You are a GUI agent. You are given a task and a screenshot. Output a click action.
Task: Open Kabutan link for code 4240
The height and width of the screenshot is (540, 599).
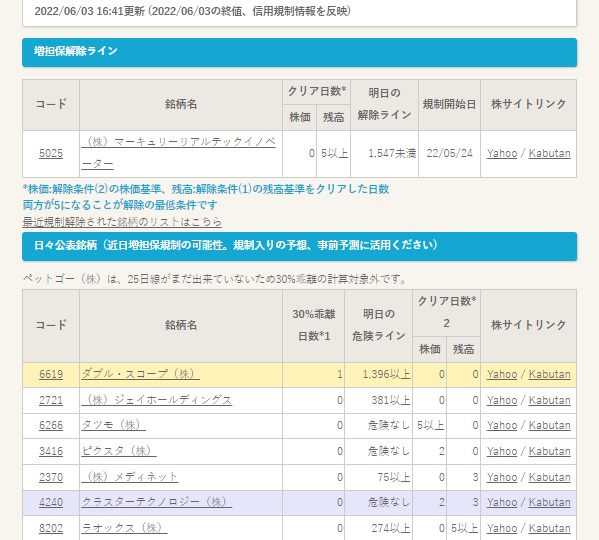point(549,503)
